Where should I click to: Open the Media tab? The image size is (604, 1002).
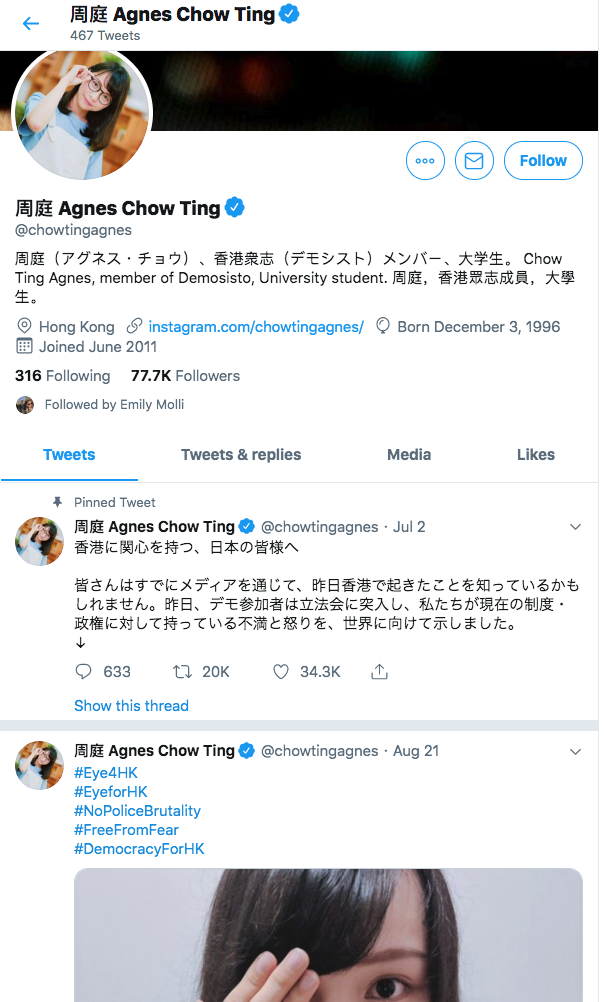409,455
